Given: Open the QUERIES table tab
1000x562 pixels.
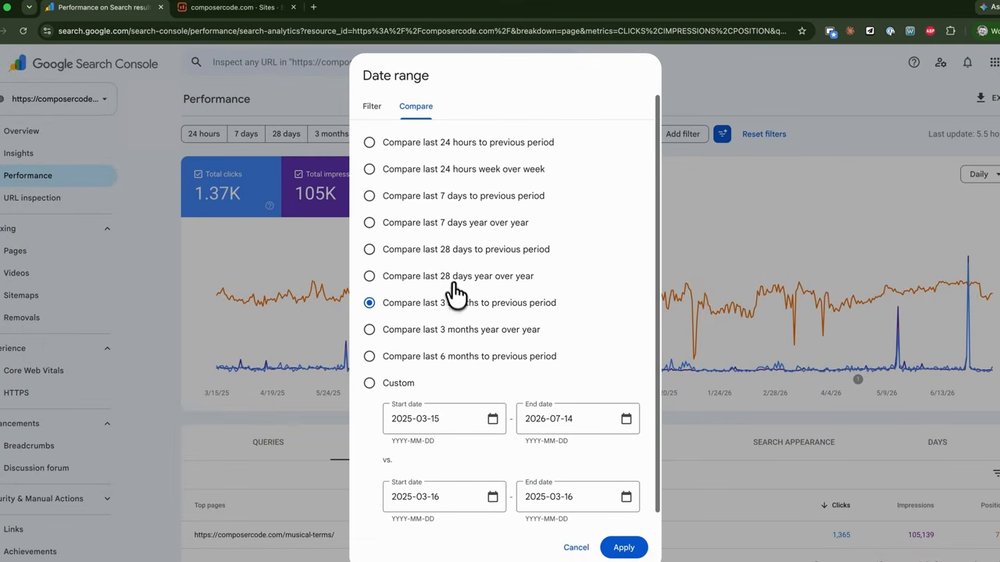Looking at the screenshot, I should [268, 442].
